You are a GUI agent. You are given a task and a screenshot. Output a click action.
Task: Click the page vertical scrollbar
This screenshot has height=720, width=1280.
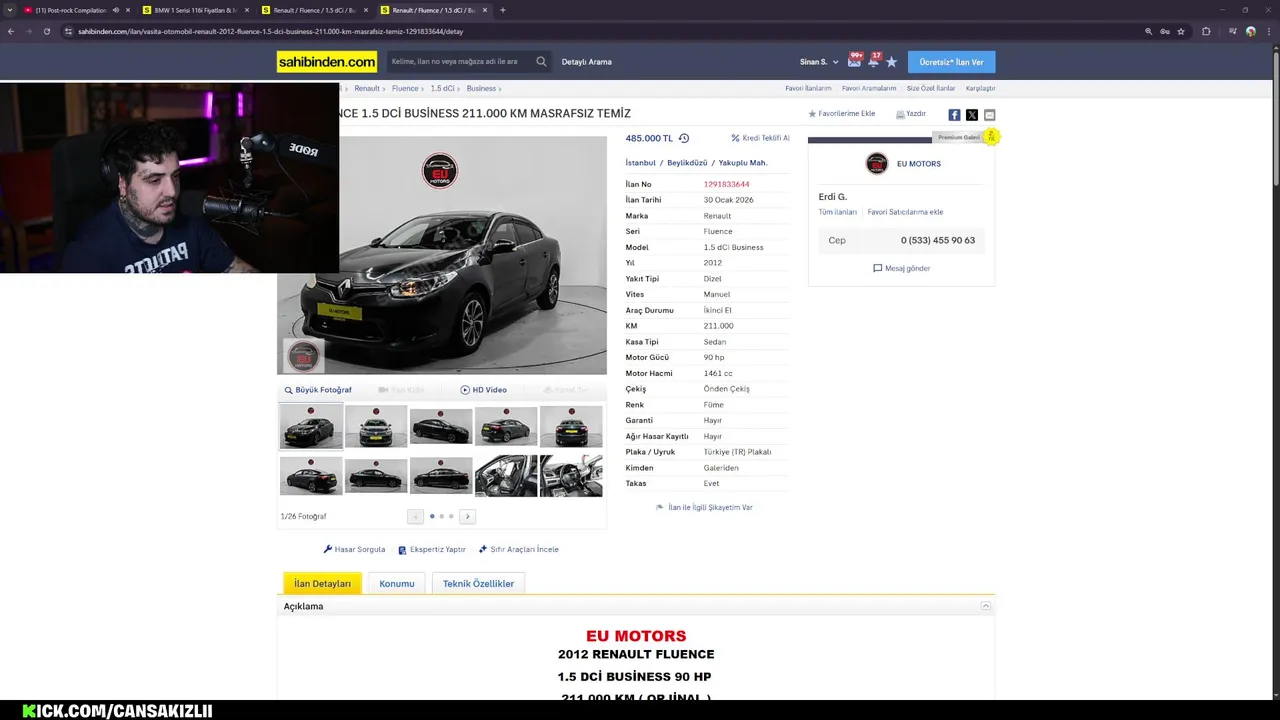(1275, 120)
